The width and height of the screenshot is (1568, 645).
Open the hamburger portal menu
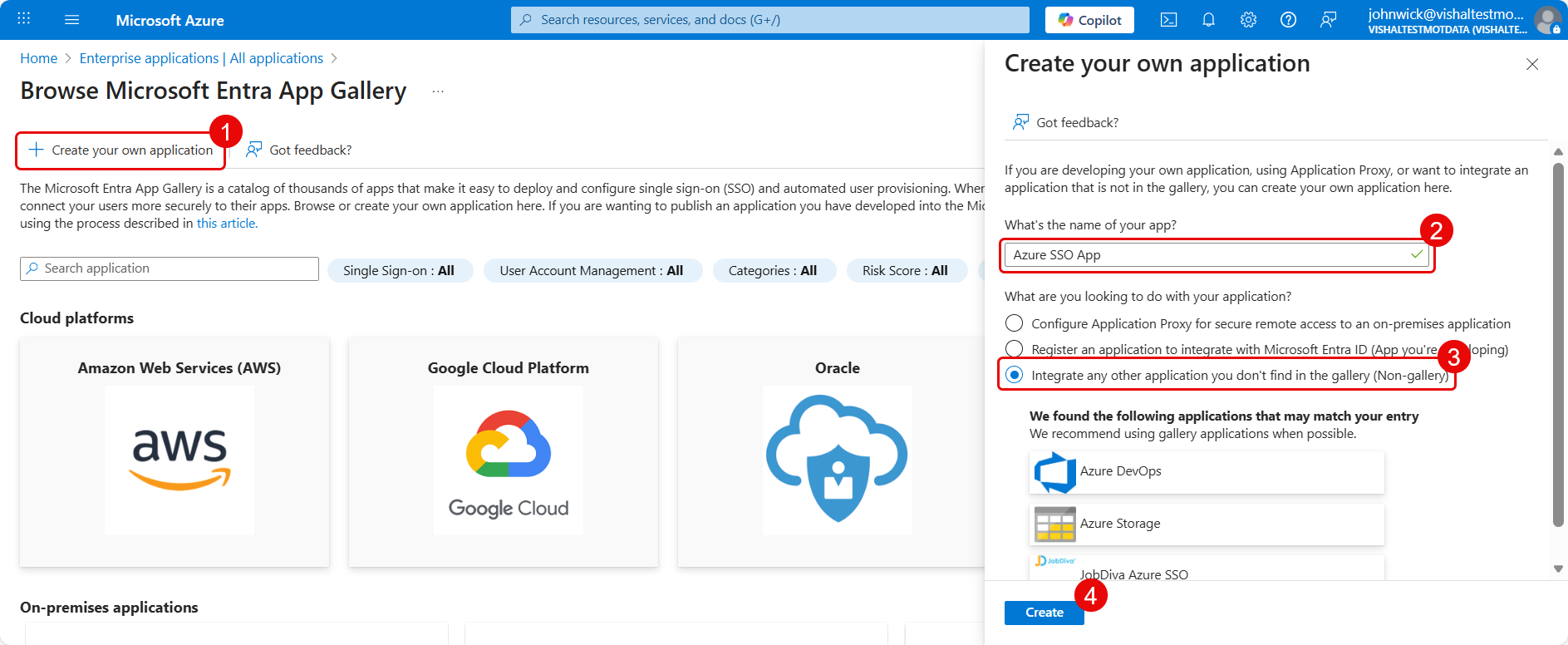(71, 19)
